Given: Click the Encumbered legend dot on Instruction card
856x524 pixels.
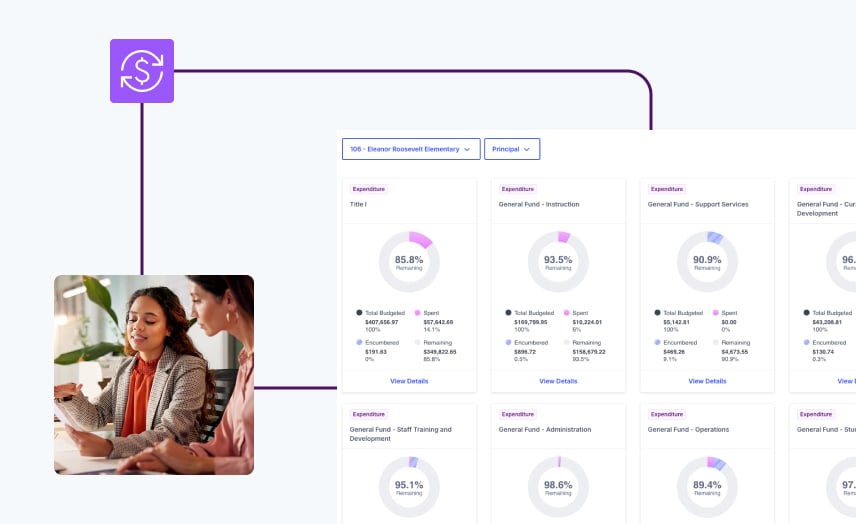Looking at the screenshot, I should 508,342.
